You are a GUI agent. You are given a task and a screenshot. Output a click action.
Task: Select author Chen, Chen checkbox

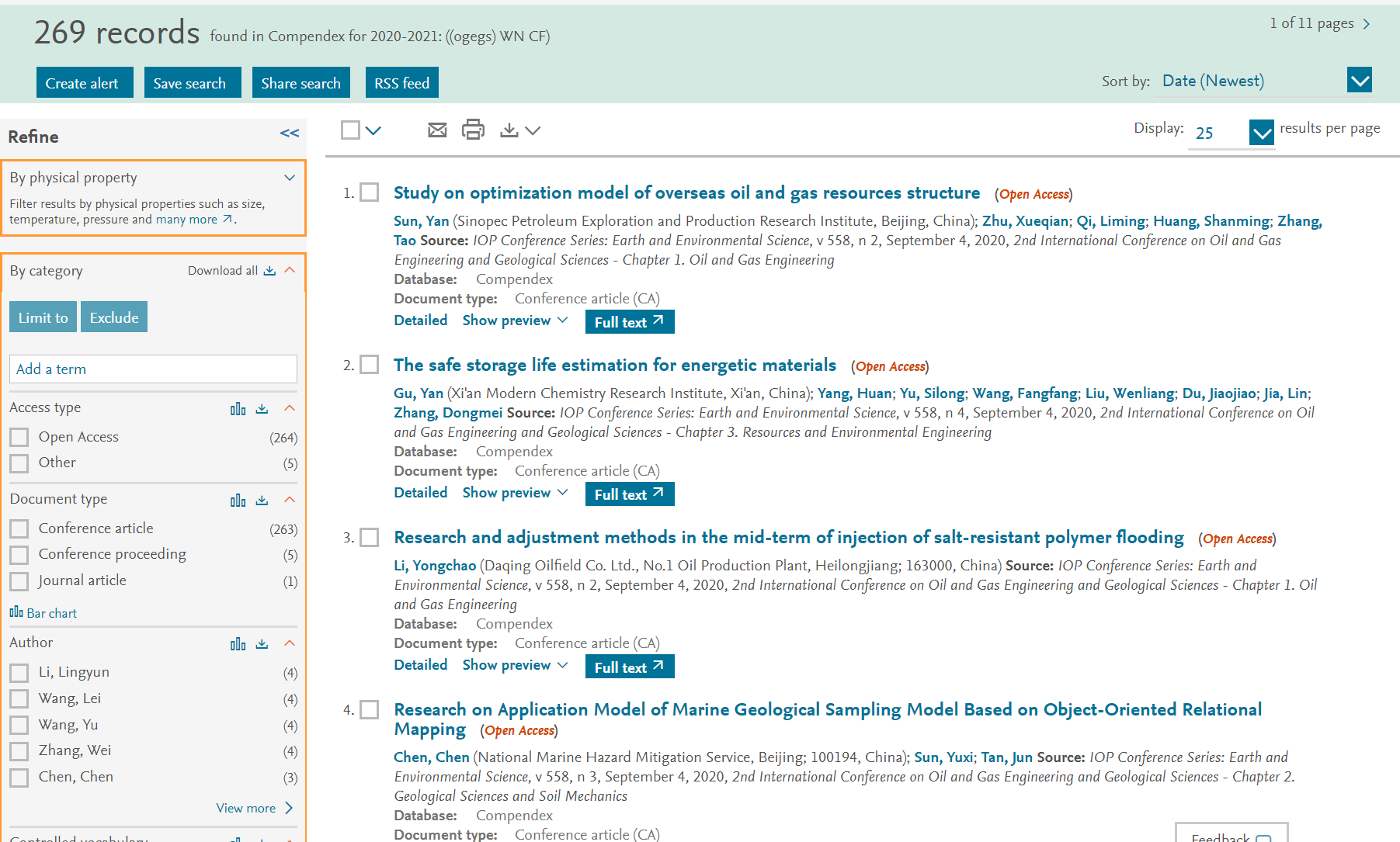[x=19, y=778]
